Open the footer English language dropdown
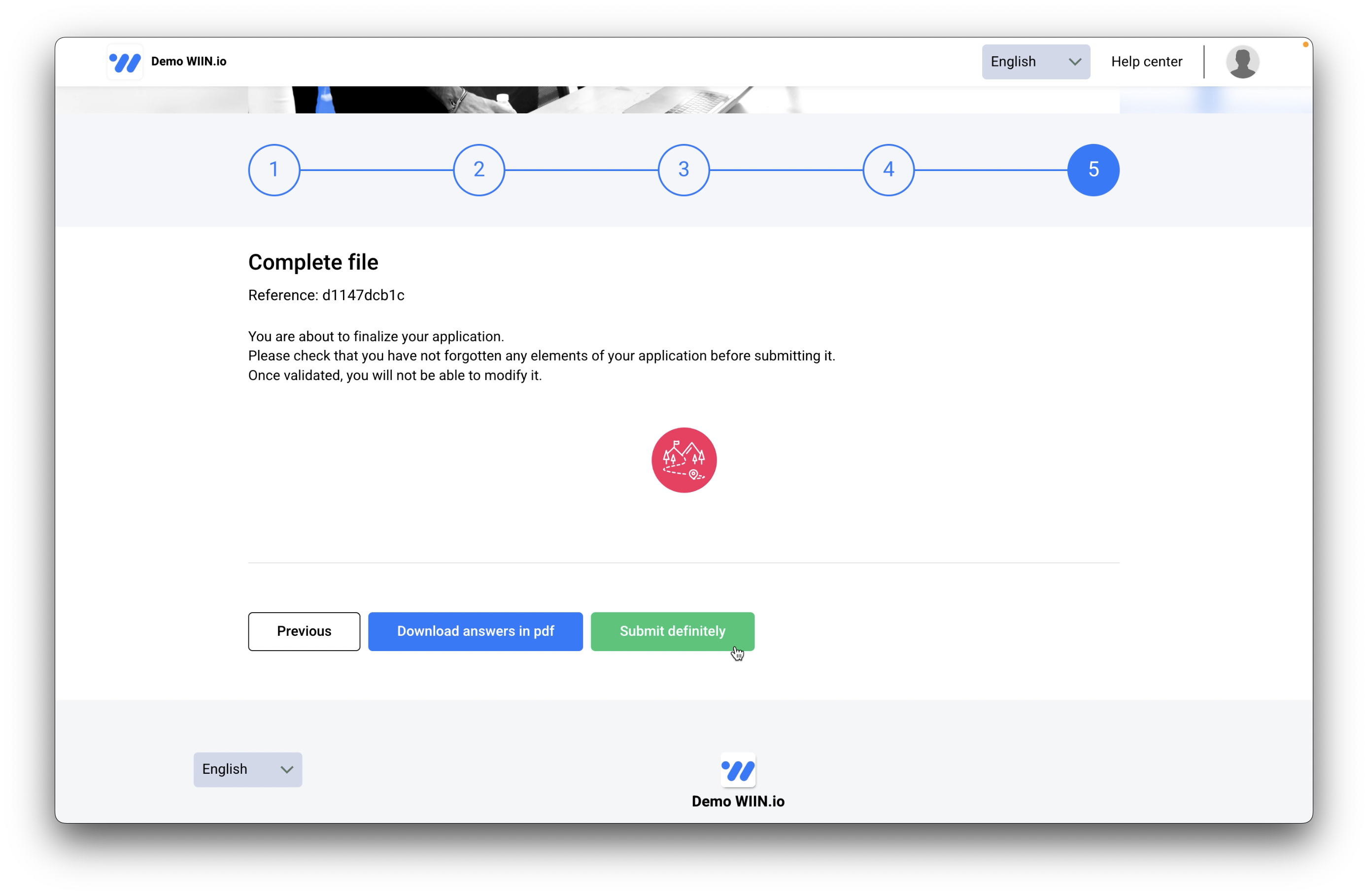Viewport: 1368px width, 896px height. coord(248,769)
